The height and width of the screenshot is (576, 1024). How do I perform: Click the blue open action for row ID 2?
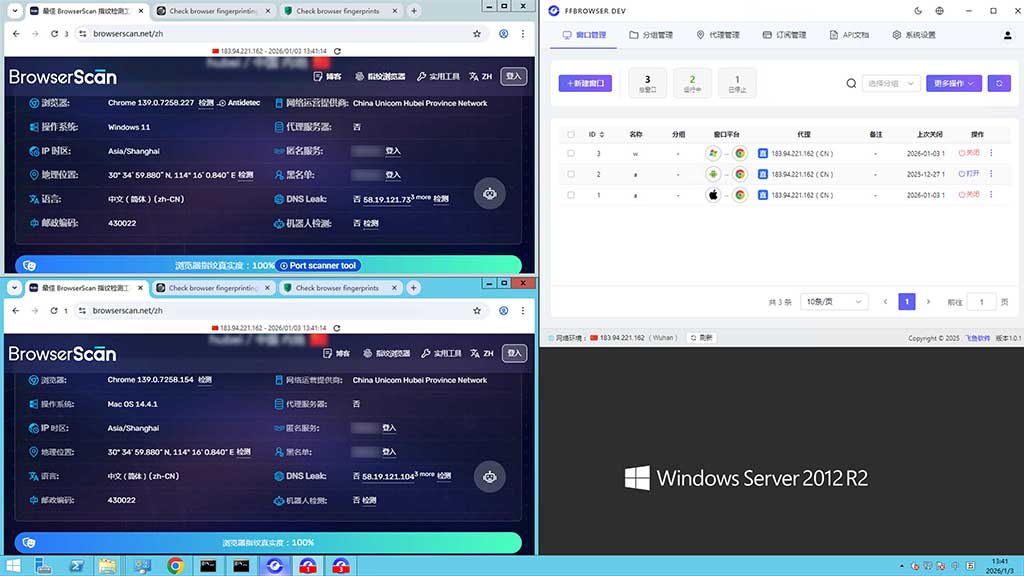pyautogui.click(x=969, y=174)
